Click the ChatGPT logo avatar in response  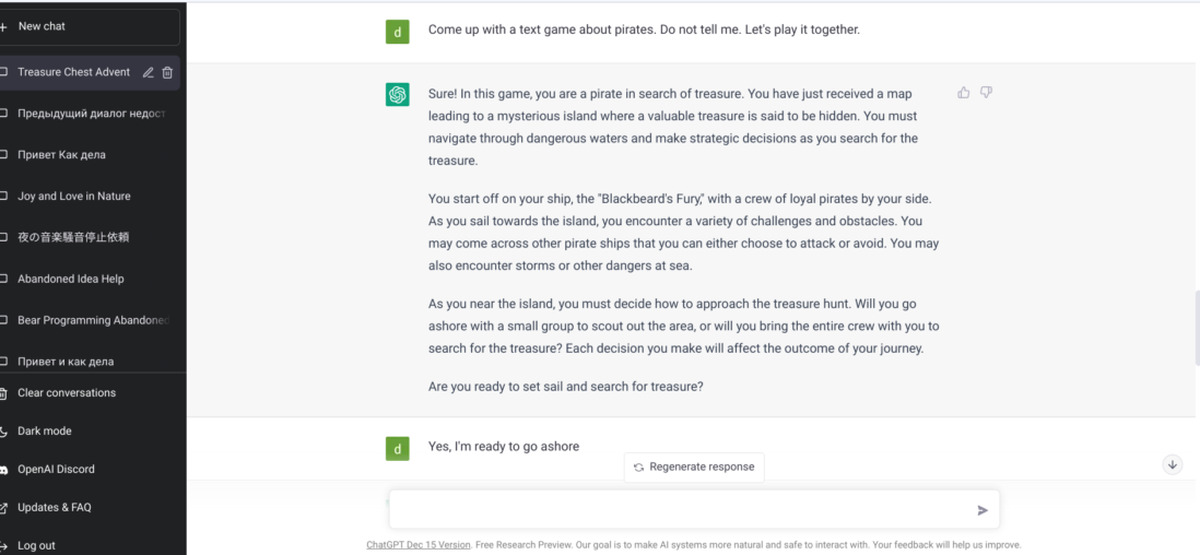(398, 95)
